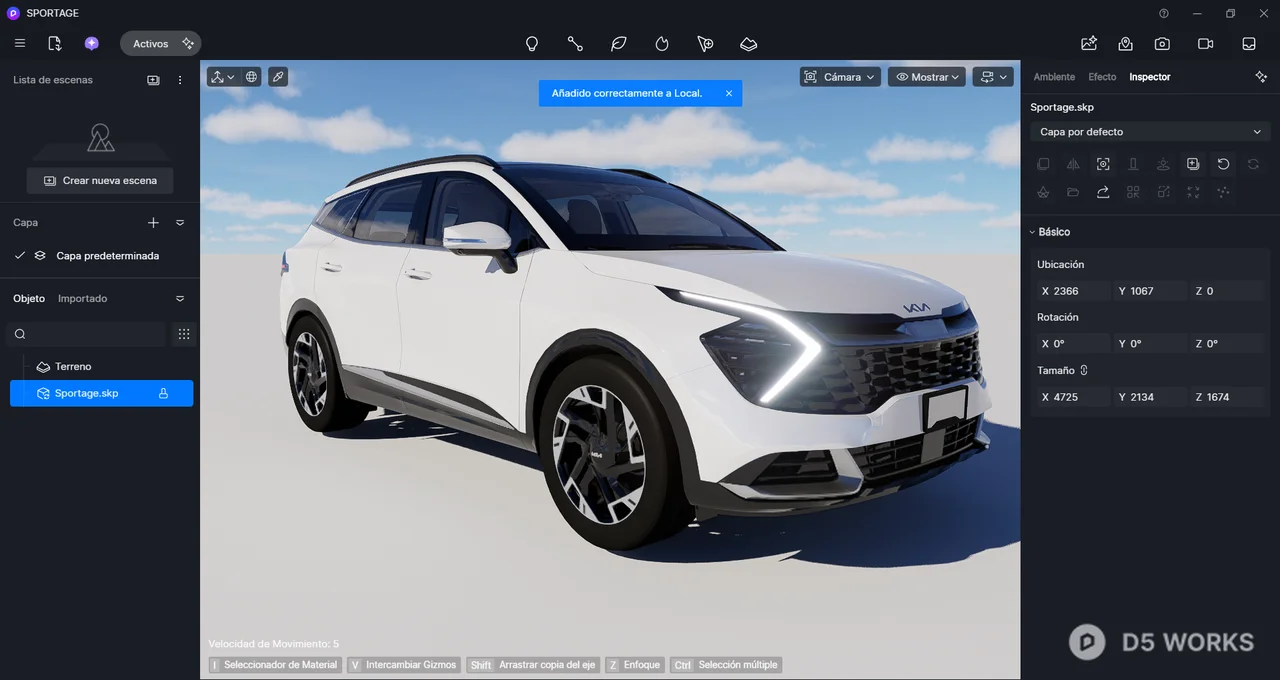The width and height of the screenshot is (1280, 680).
Task: Switch to the Objeto tab
Action: (x=29, y=299)
